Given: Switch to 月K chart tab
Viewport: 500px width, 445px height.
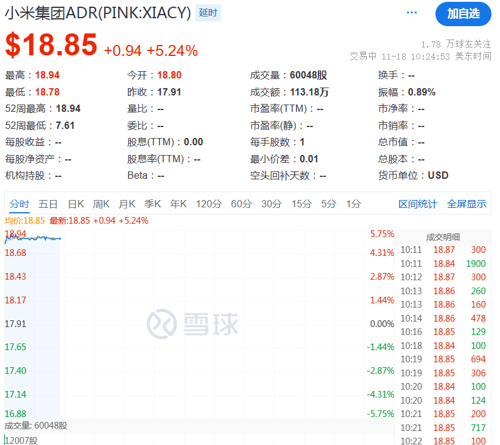Looking at the screenshot, I should coord(127,204).
